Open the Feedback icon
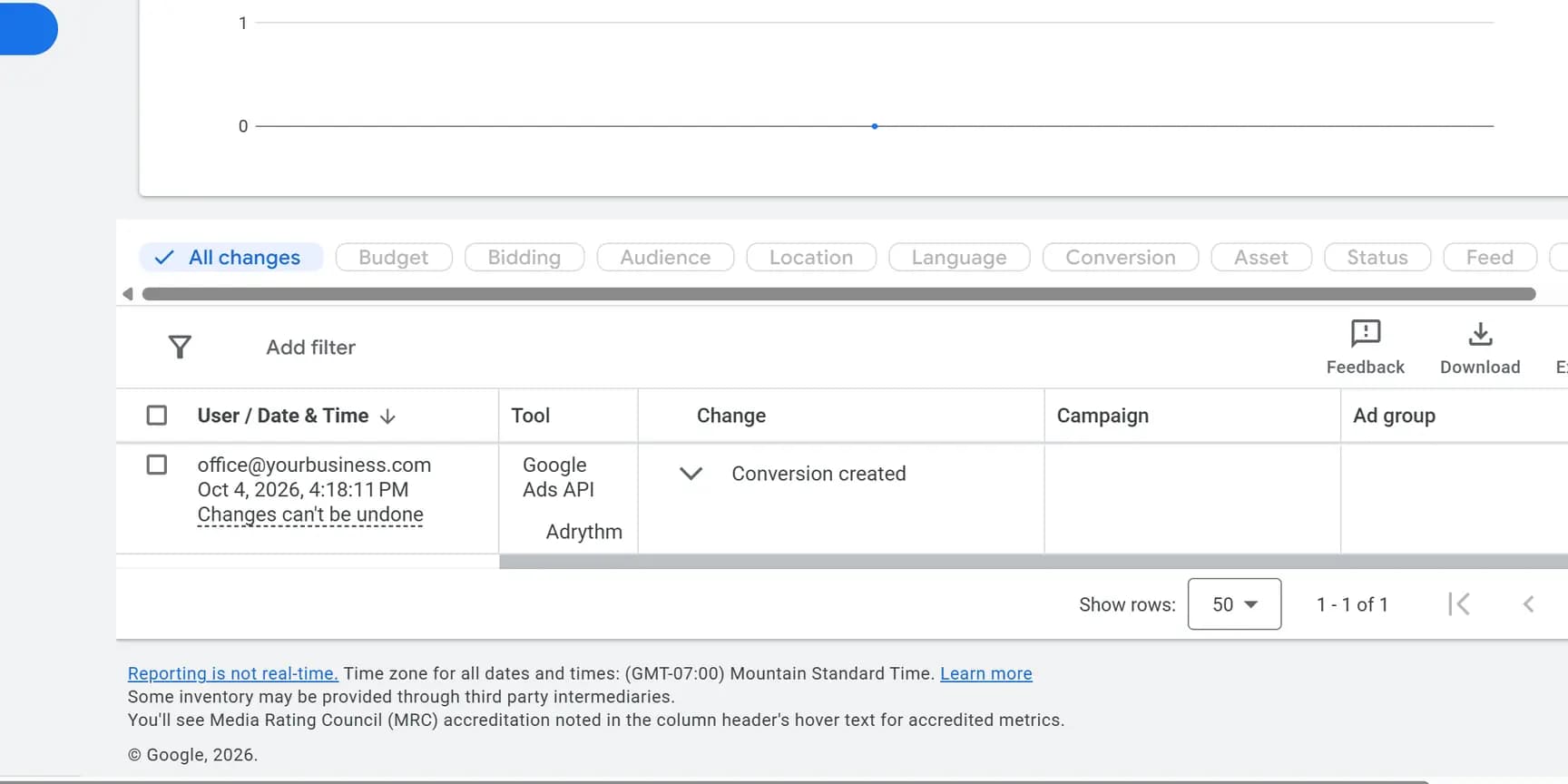This screenshot has height=784, width=1568. click(x=1365, y=334)
